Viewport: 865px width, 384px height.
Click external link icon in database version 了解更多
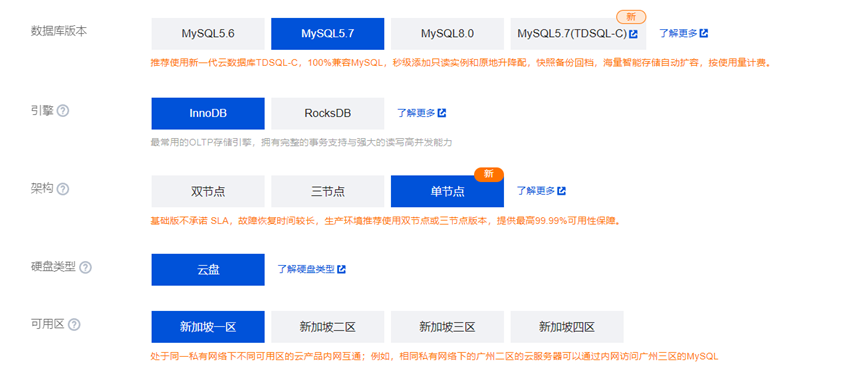pos(703,33)
